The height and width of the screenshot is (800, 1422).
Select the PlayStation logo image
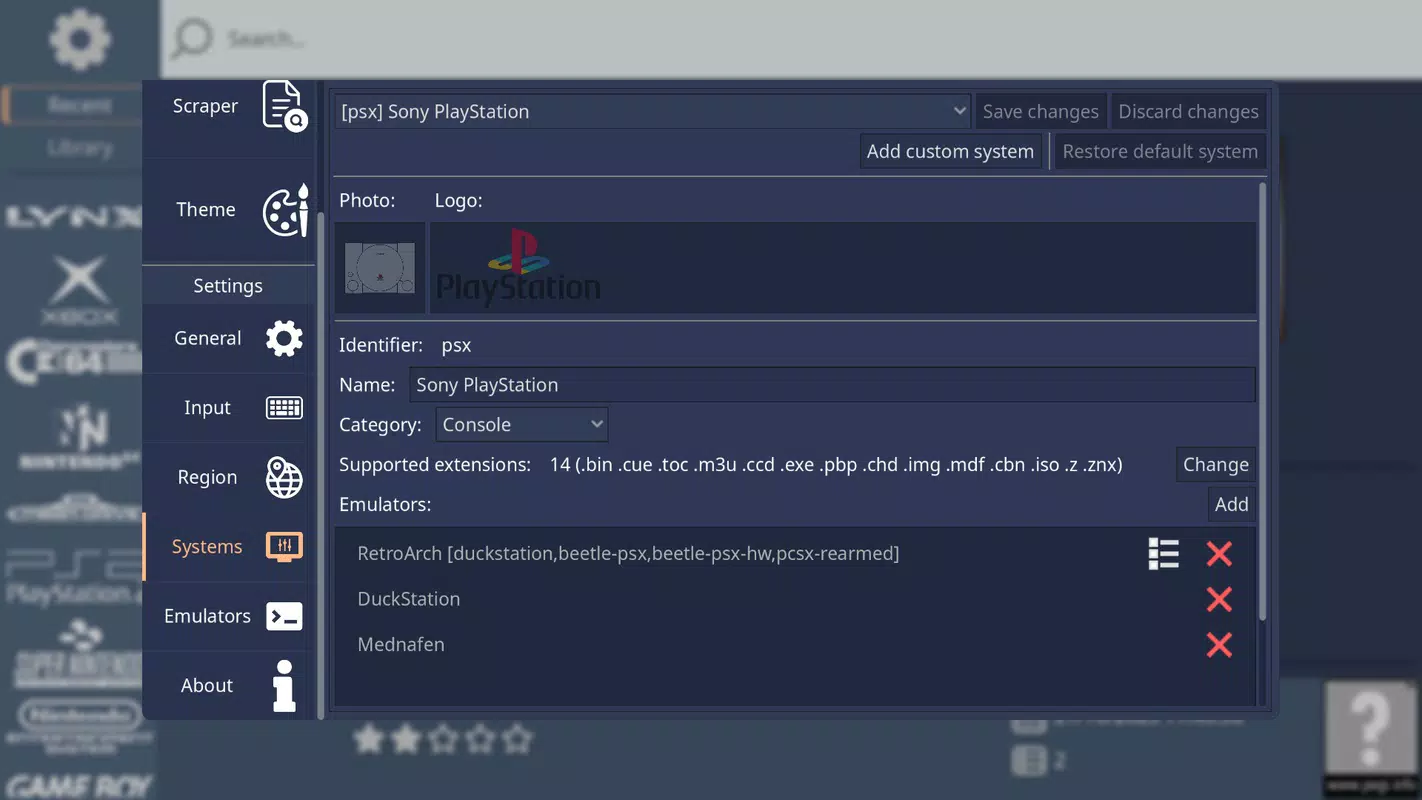tap(518, 268)
